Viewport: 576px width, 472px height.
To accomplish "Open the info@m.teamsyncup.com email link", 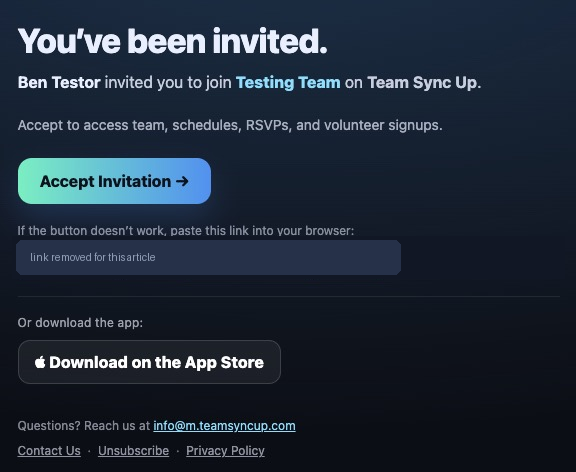I will tap(224, 426).
